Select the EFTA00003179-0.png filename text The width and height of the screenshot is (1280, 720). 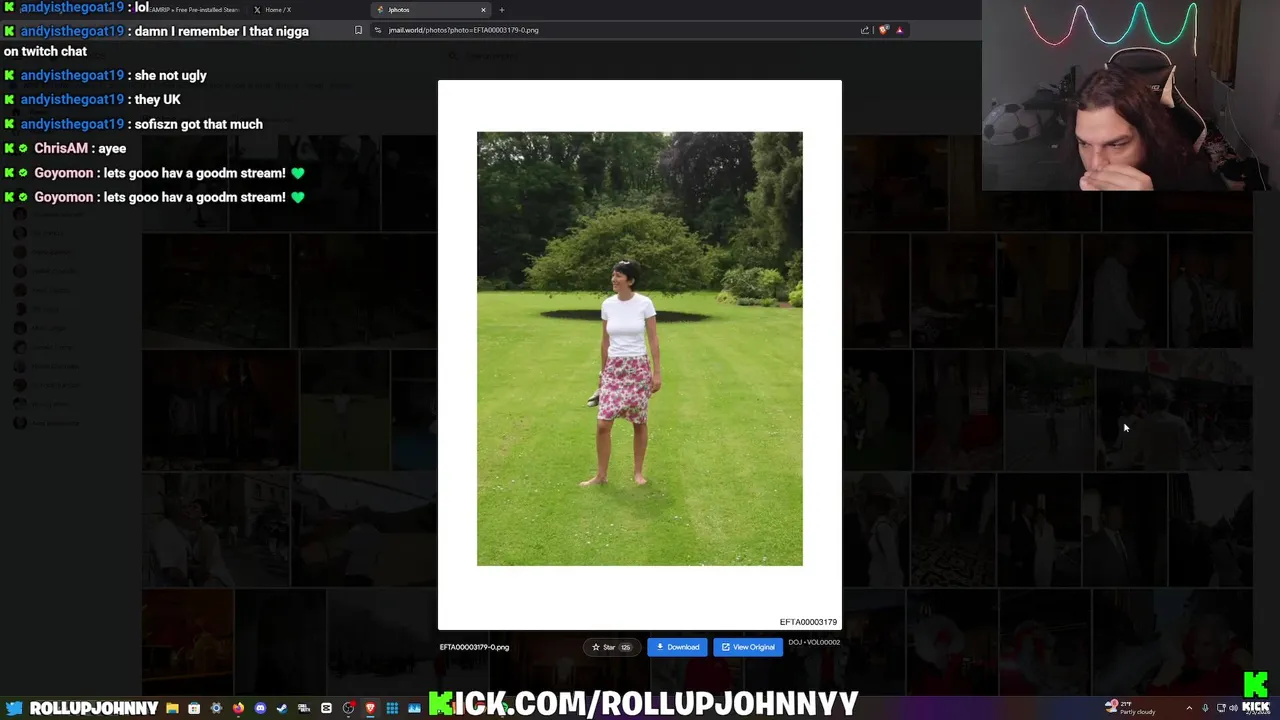(x=474, y=647)
